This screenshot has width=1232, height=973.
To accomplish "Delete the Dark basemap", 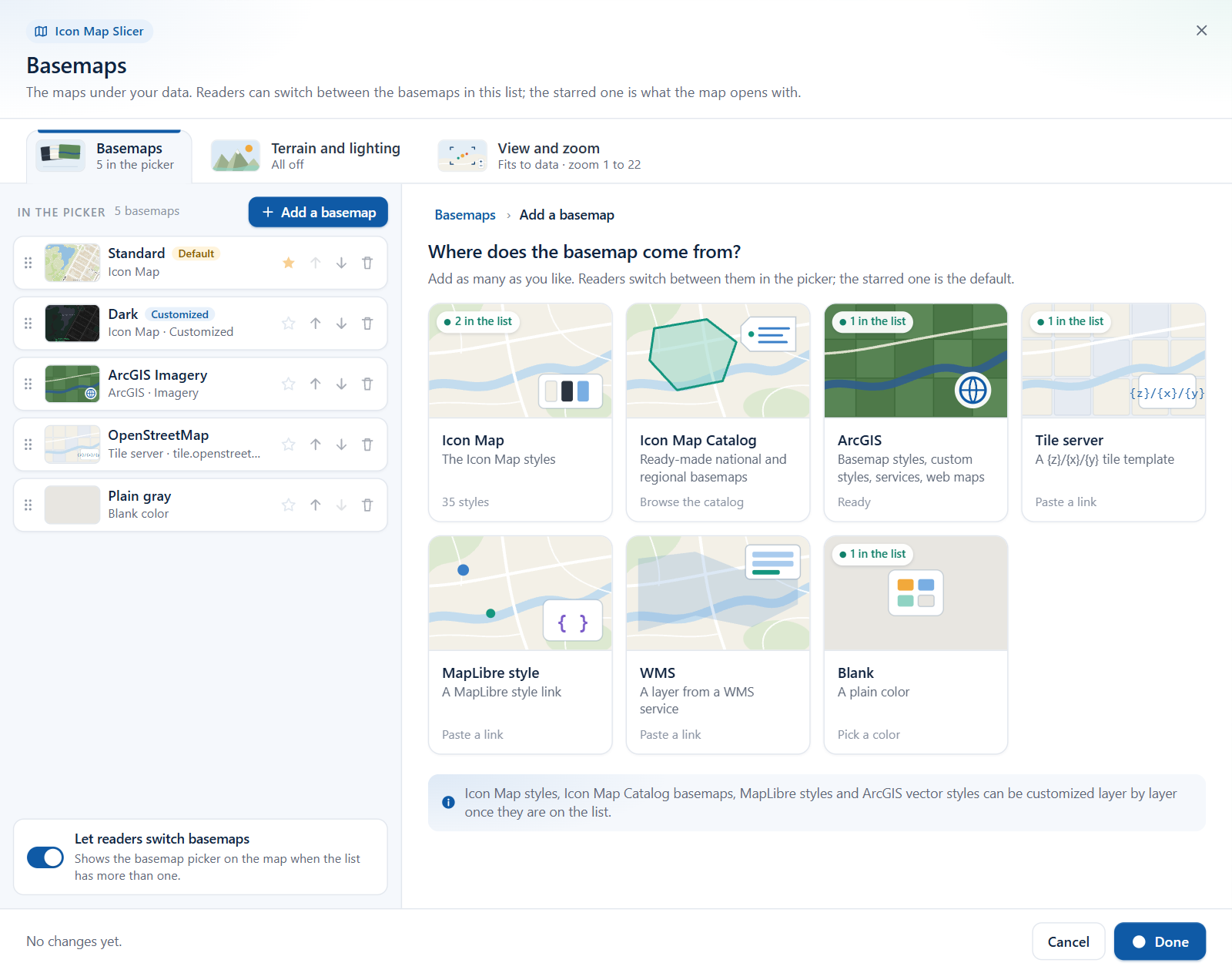I will point(367,324).
